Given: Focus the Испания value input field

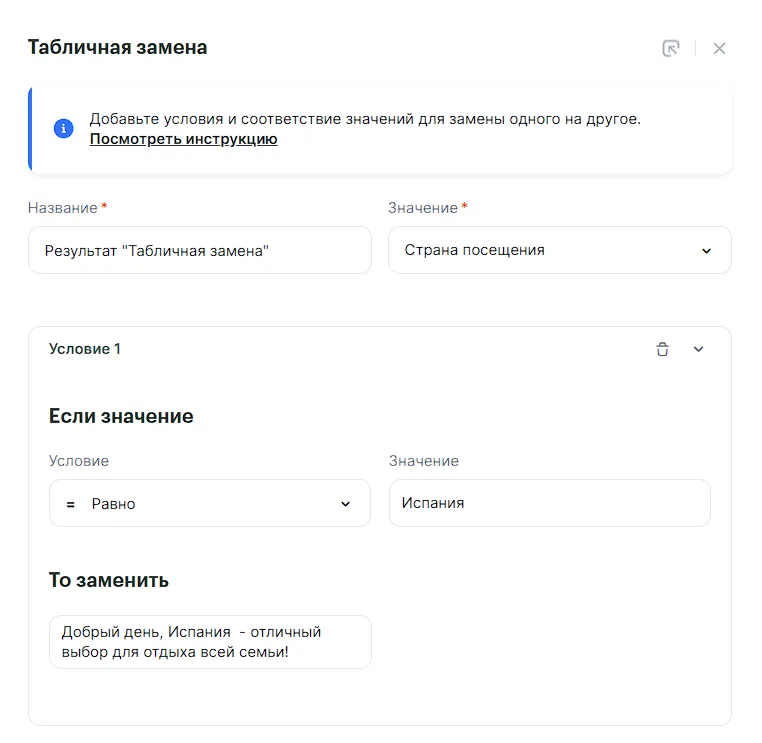Looking at the screenshot, I should pyautogui.click(x=549, y=503).
